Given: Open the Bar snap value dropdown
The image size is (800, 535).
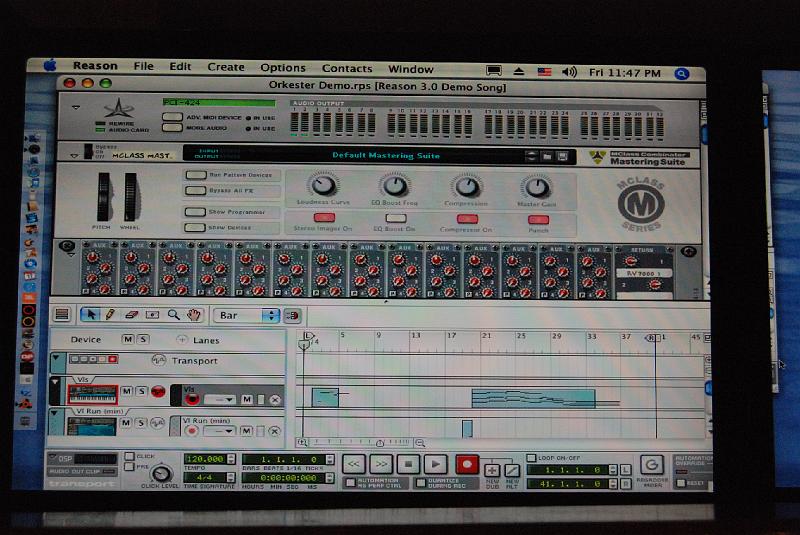Looking at the screenshot, I should point(246,315).
